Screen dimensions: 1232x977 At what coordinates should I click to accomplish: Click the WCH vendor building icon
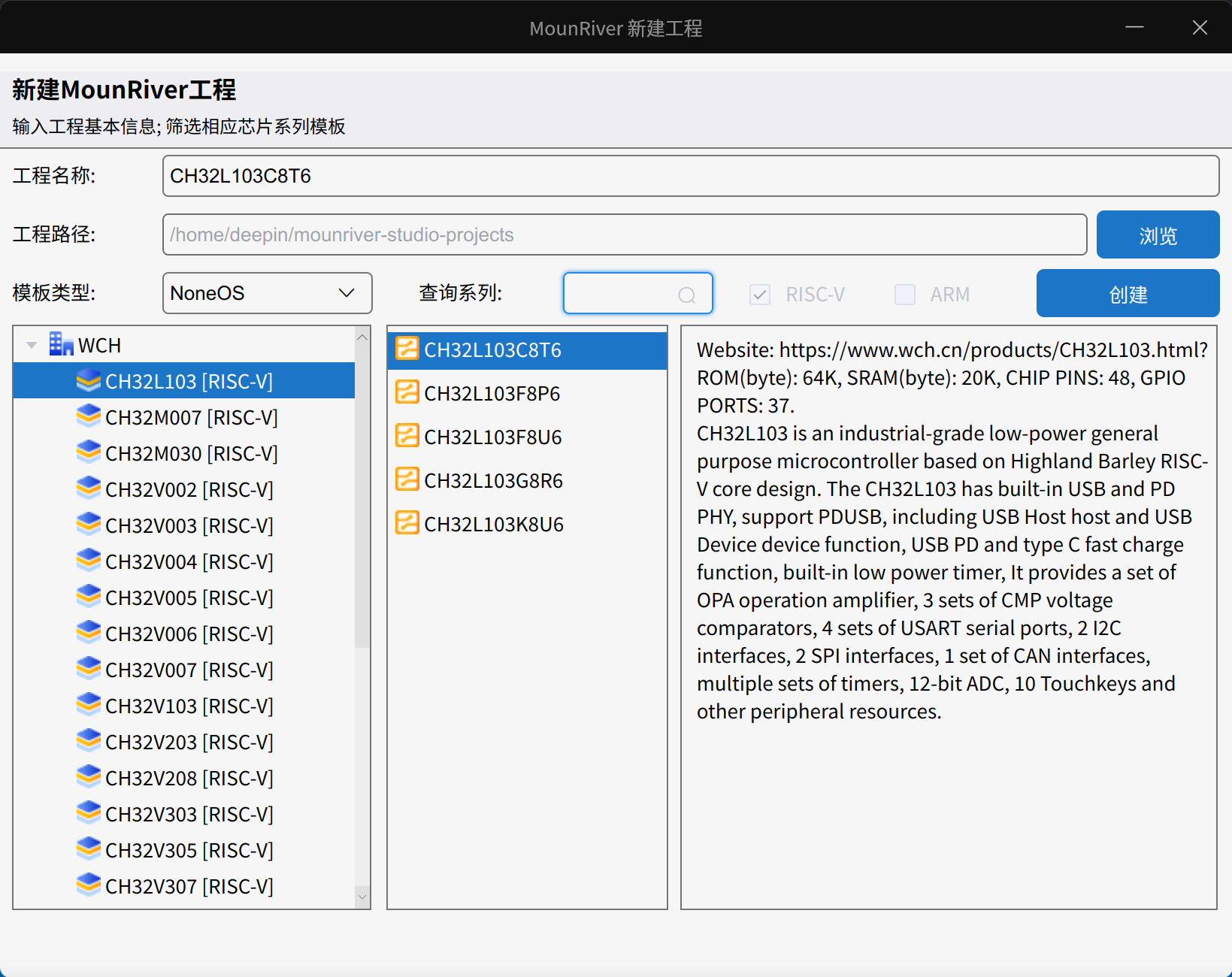tap(61, 344)
